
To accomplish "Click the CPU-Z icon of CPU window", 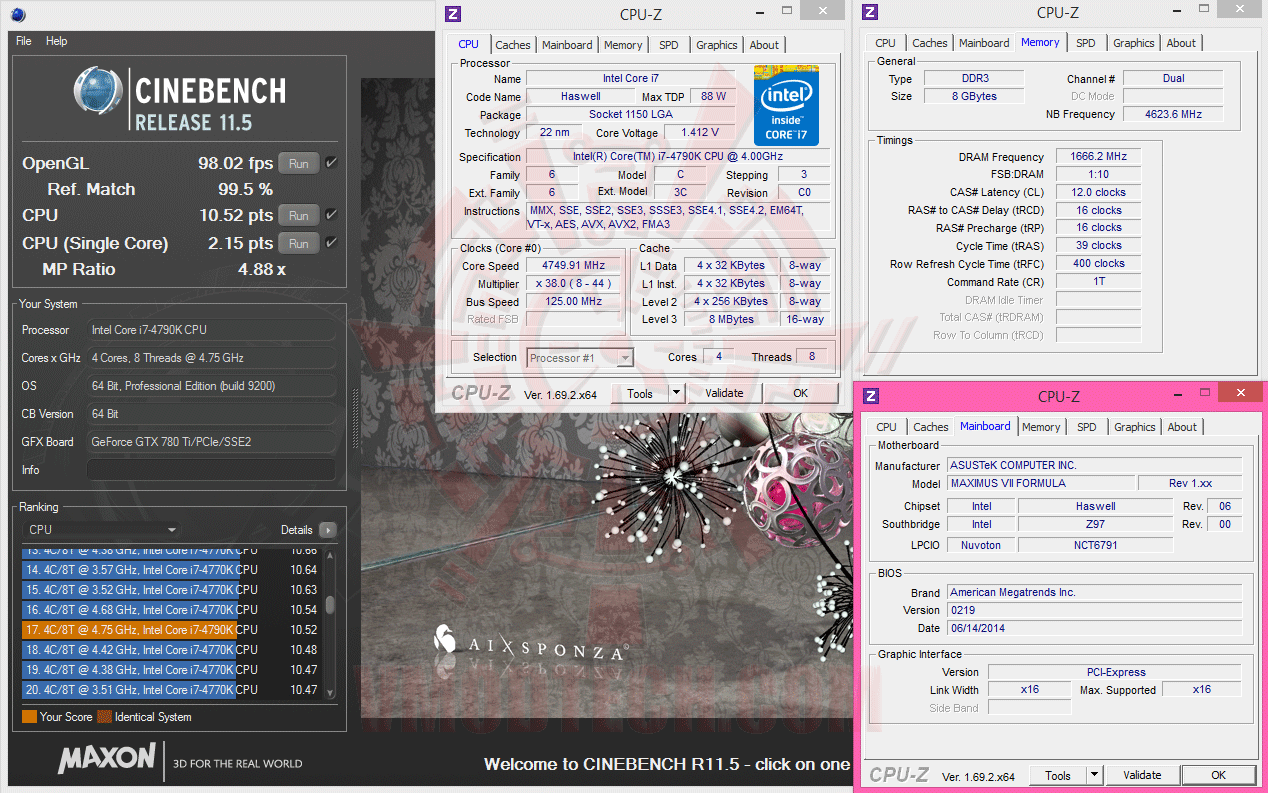I will pyautogui.click(x=453, y=13).
